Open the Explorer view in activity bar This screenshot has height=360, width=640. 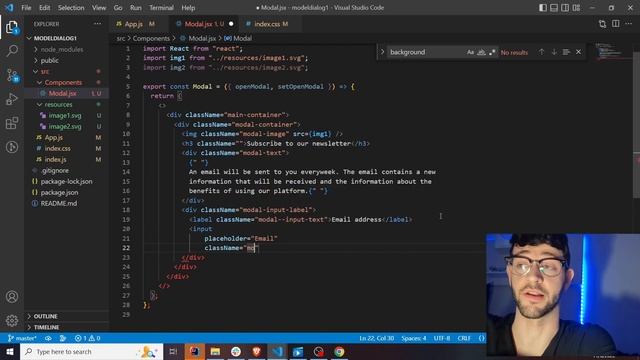[x=12, y=27]
